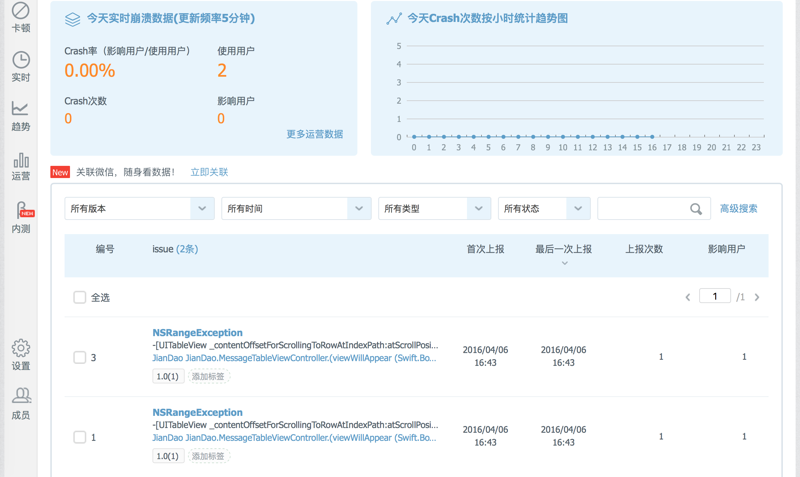The width and height of the screenshot is (800, 477).
Task: Click 1.0(1) version tag on issue 1
Action: point(168,456)
